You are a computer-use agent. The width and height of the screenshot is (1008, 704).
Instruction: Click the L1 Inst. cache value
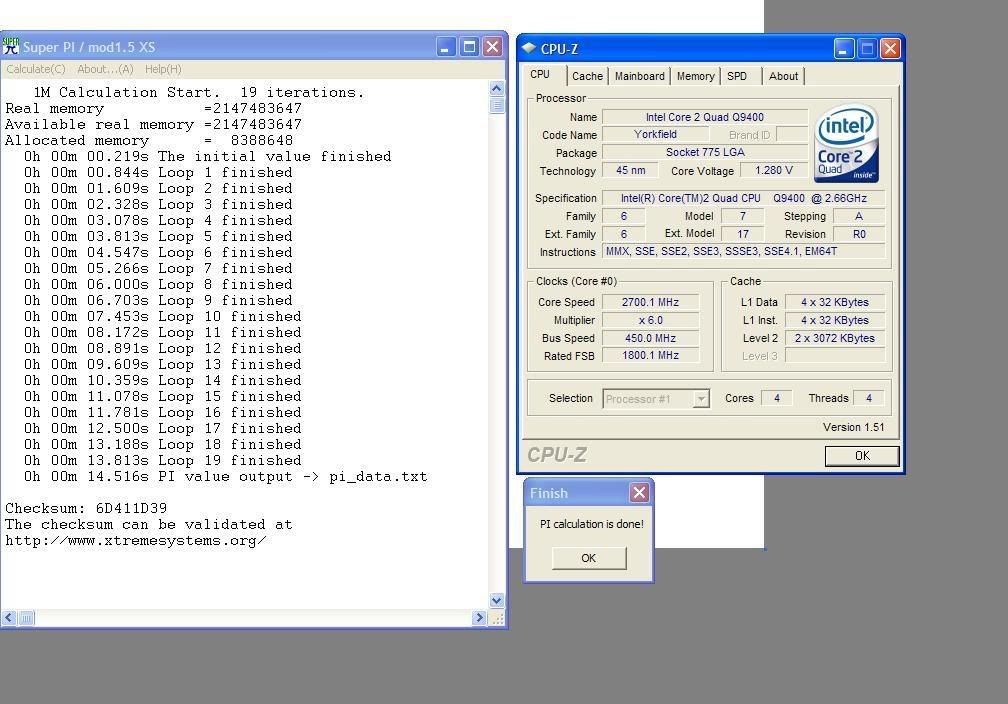834,320
